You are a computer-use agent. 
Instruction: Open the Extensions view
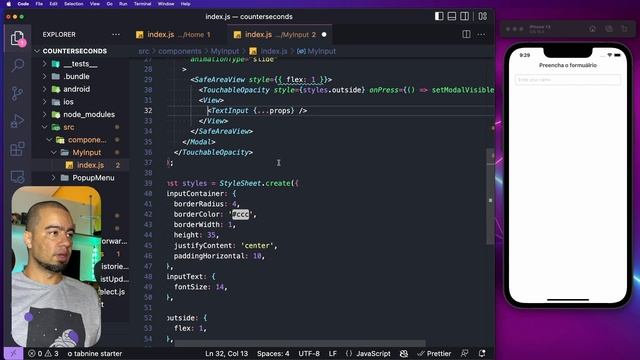pos(18,149)
